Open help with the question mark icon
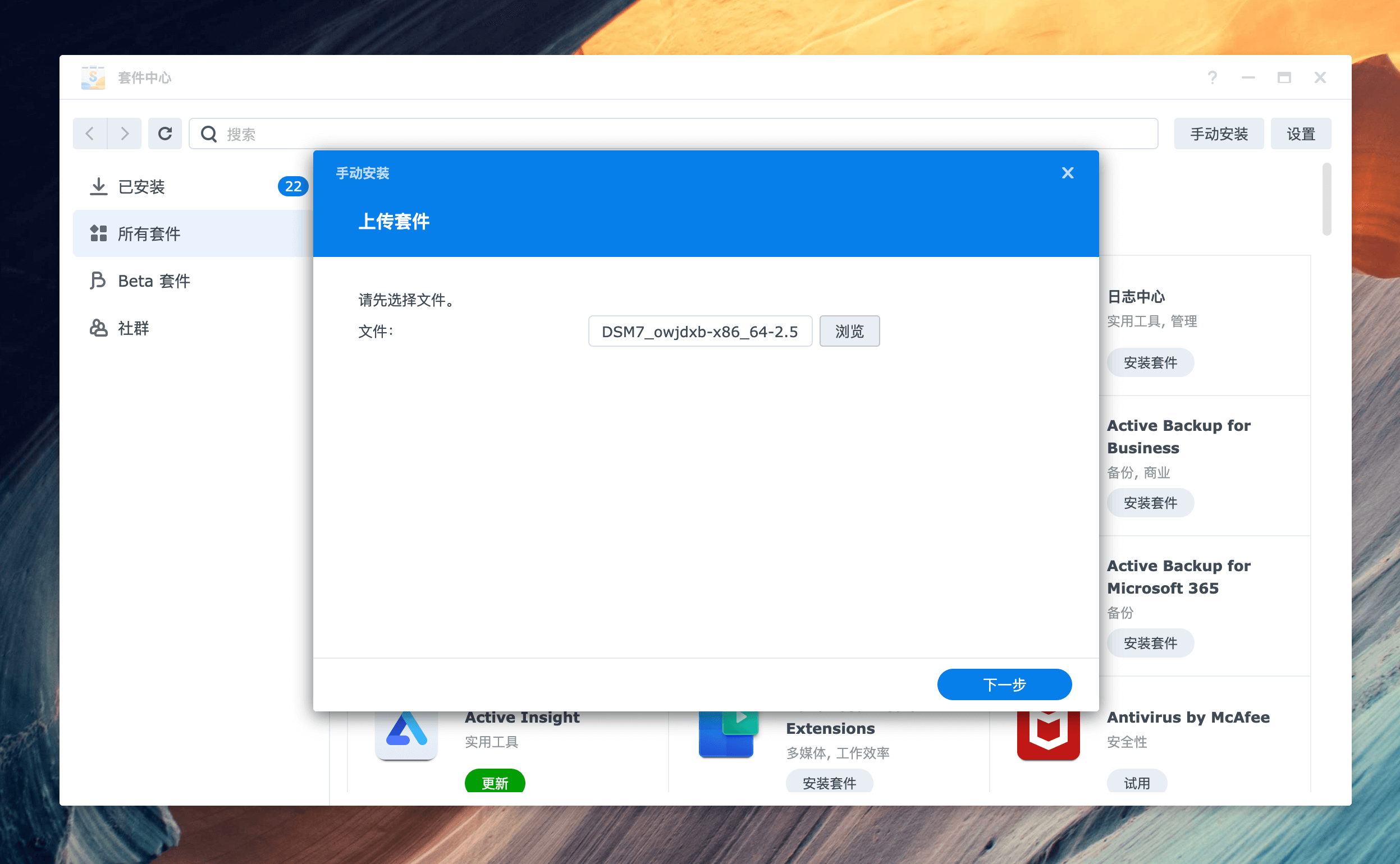Image resolution: width=1400 pixels, height=864 pixels. point(1212,78)
